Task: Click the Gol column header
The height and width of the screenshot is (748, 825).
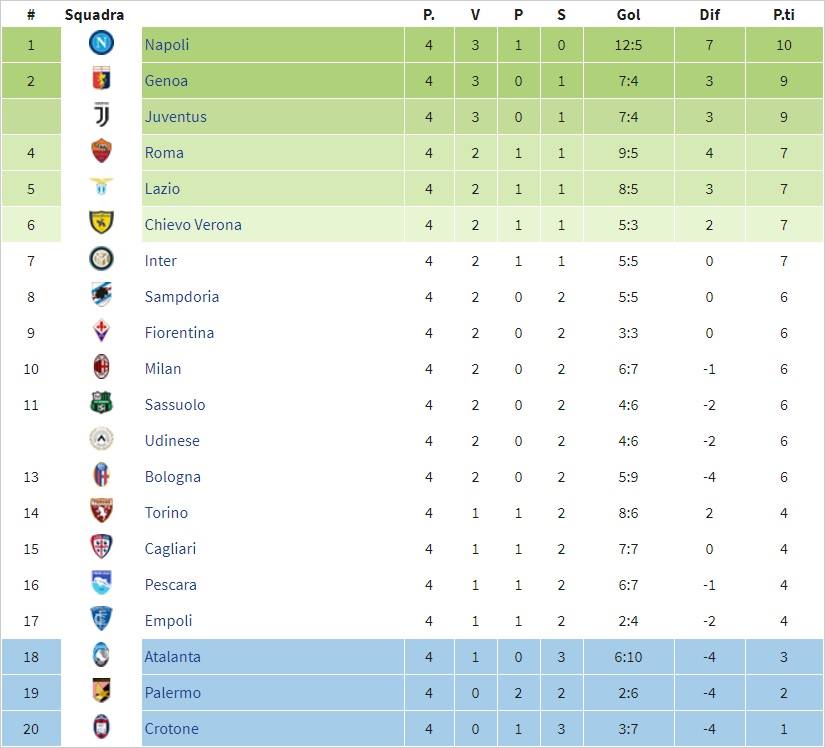Action: 628,15
